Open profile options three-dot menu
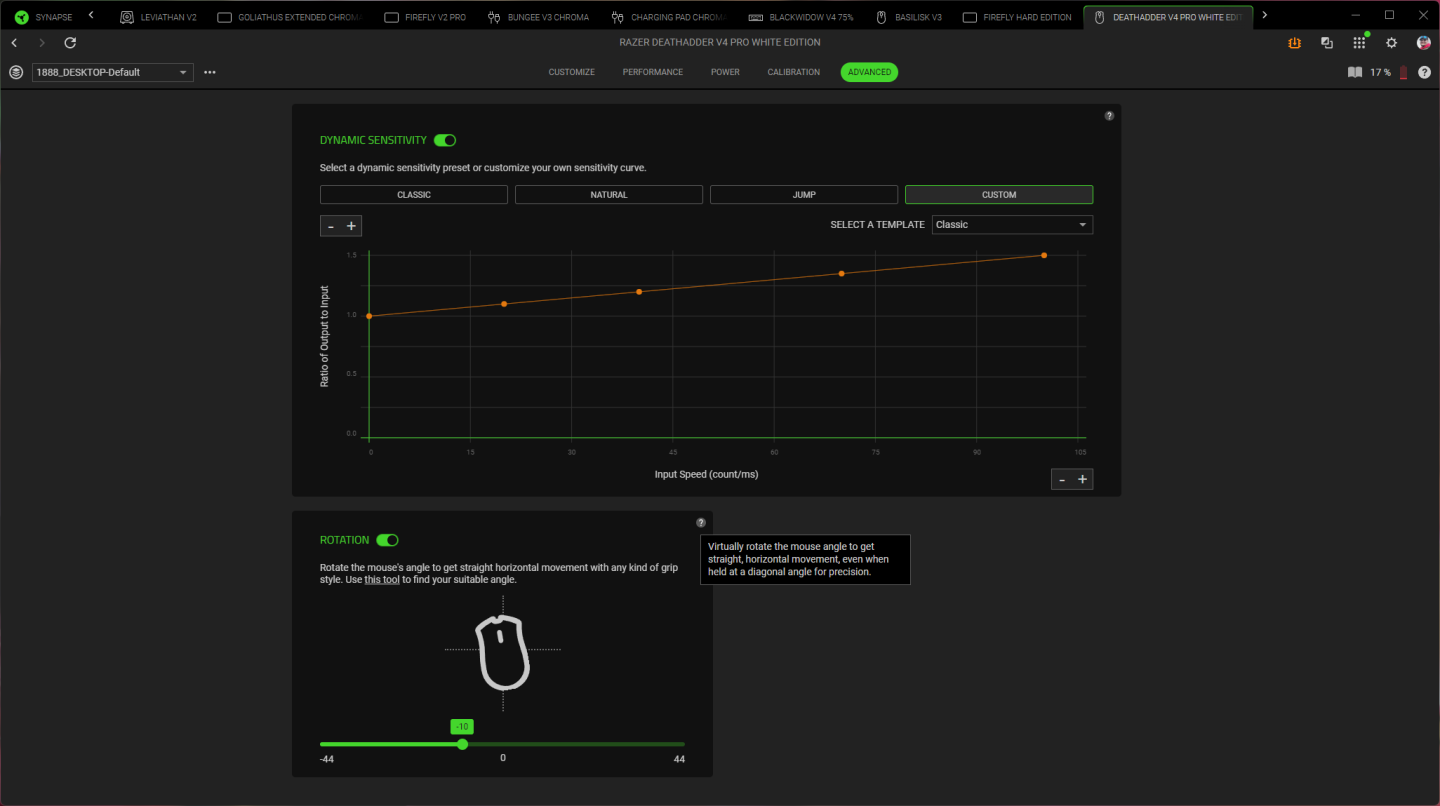1440x806 pixels. point(210,72)
